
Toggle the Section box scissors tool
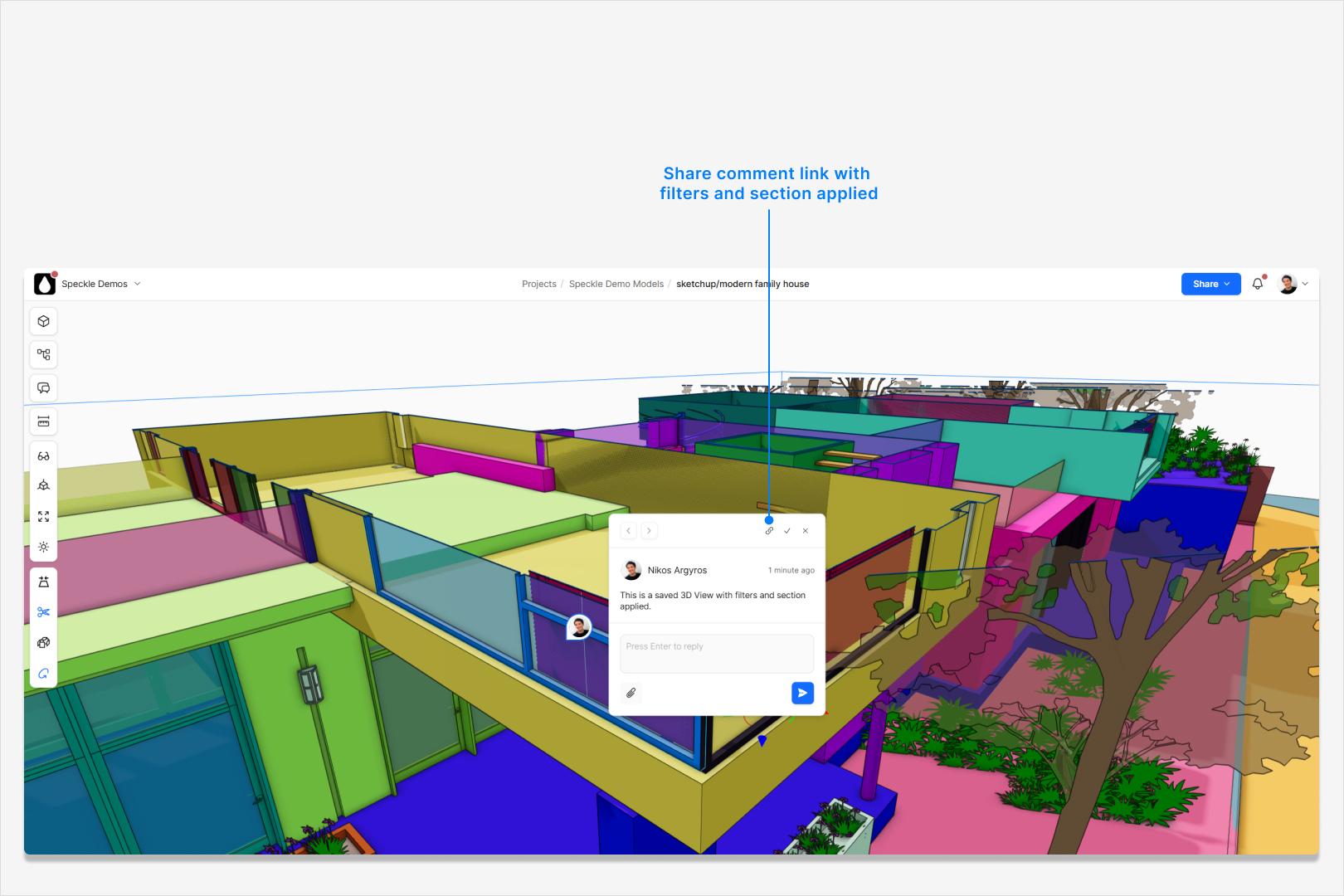(44, 612)
